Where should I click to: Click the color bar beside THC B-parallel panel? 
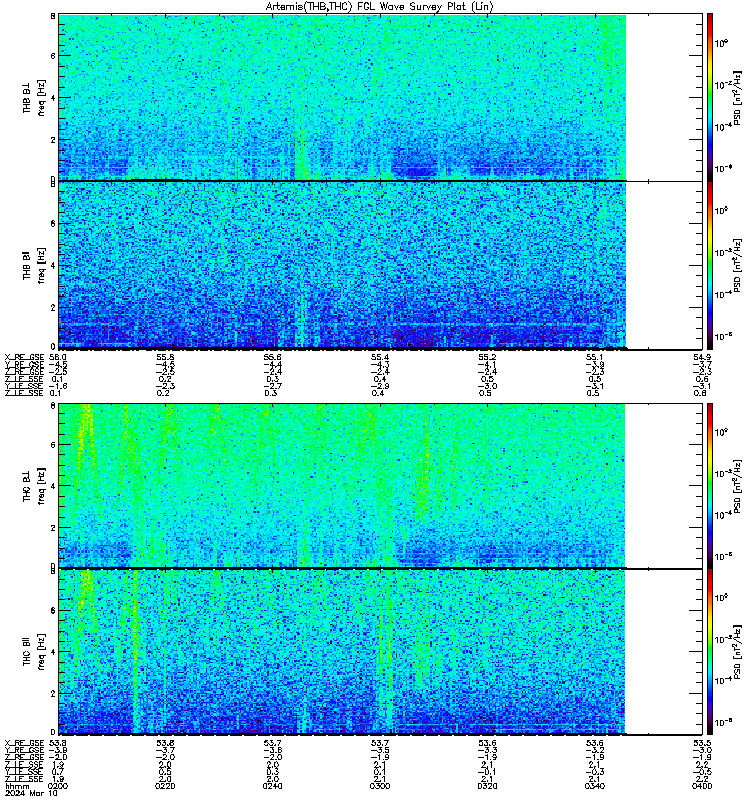[x=710, y=652]
